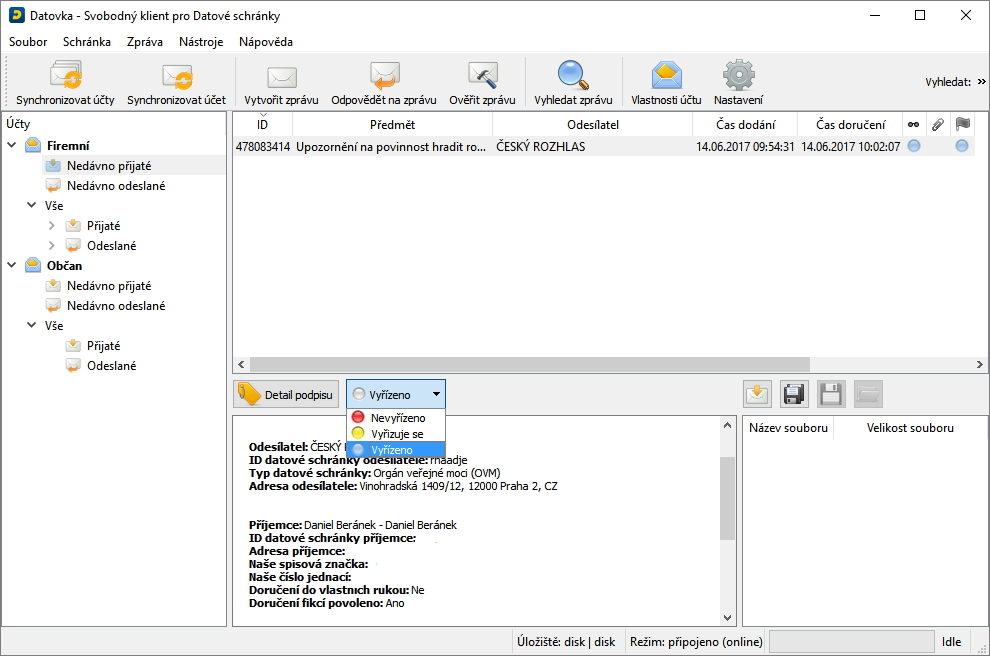Expand the toolbar overflow chevron near Vyhledat

point(981,81)
